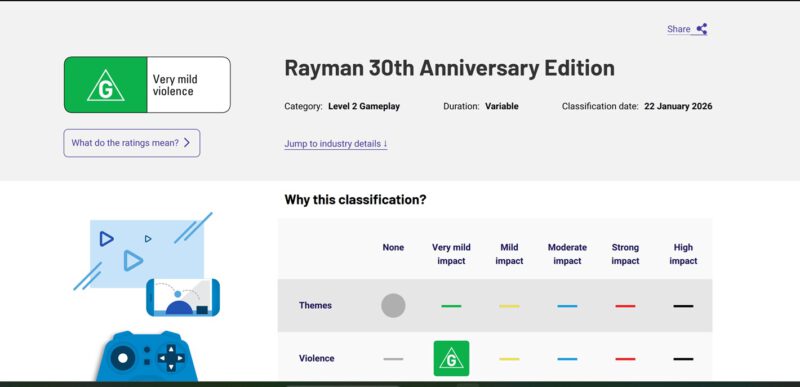Click the yellow dash in Violence row
800x387 pixels.
point(509,359)
